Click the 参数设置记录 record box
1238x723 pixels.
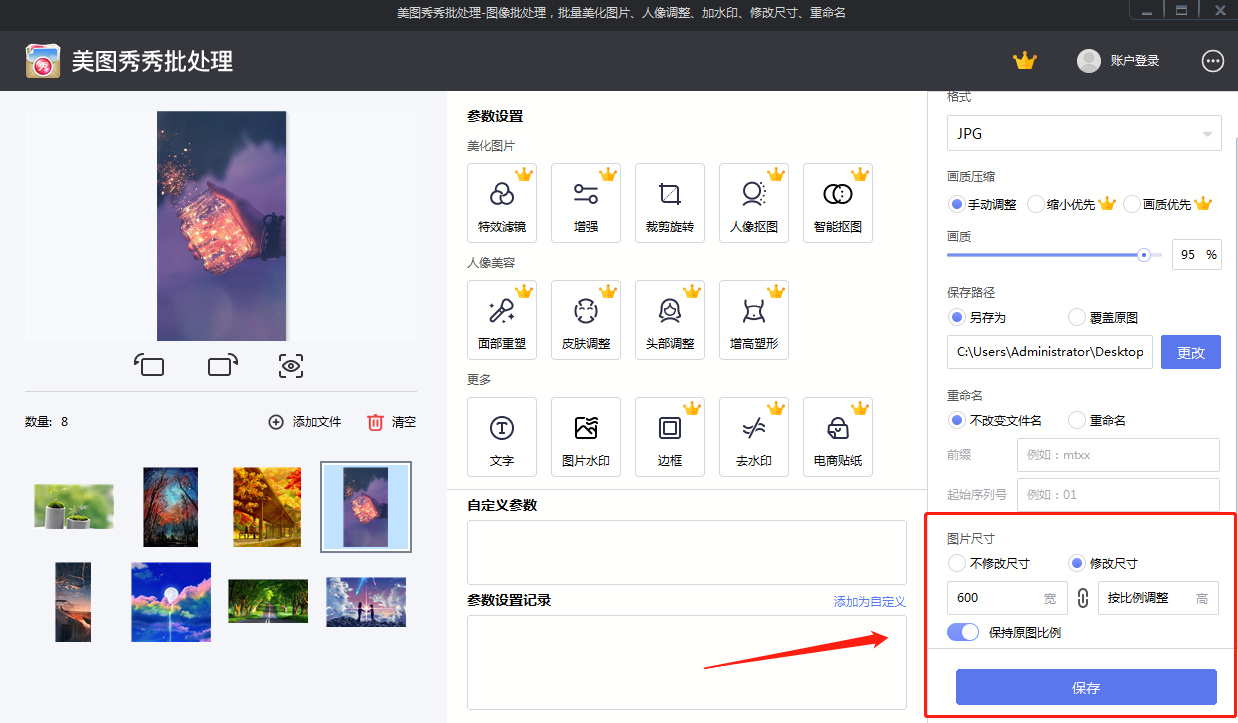687,662
